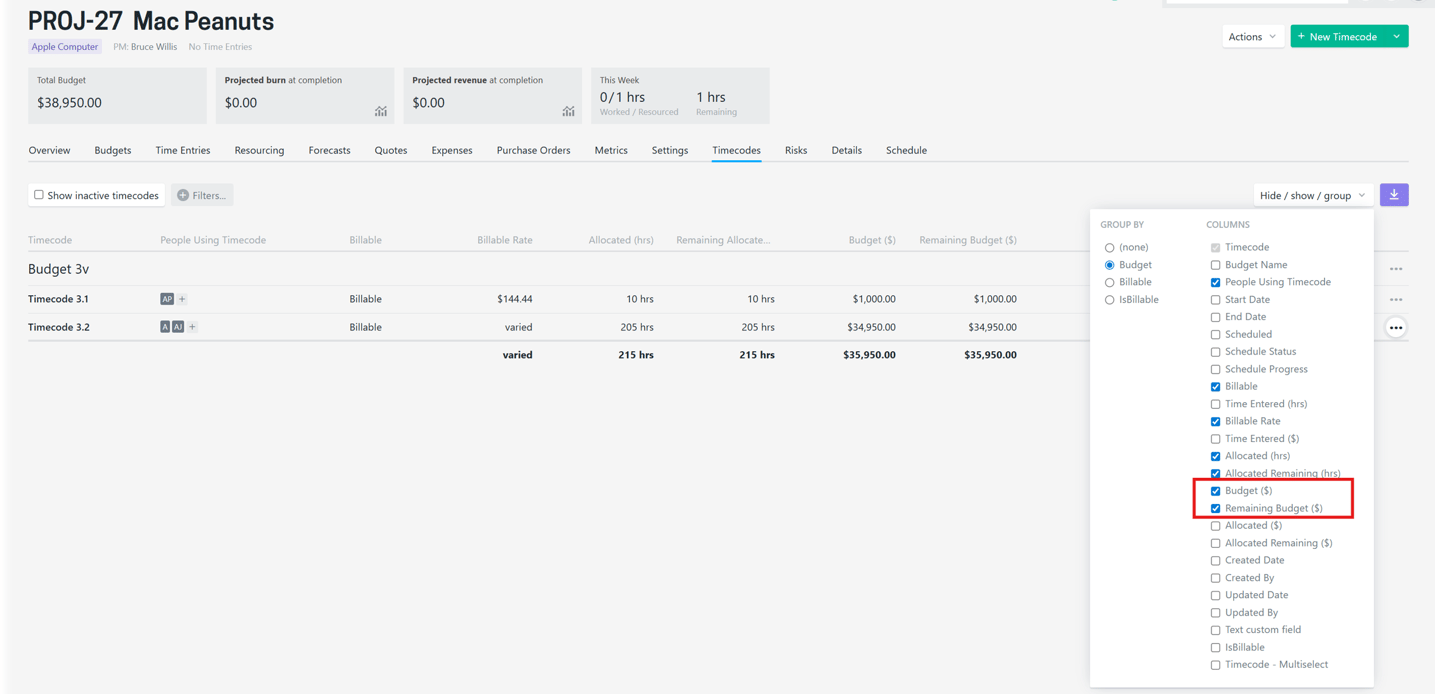
Task: Enable the End Date column
Action: (1215, 317)
